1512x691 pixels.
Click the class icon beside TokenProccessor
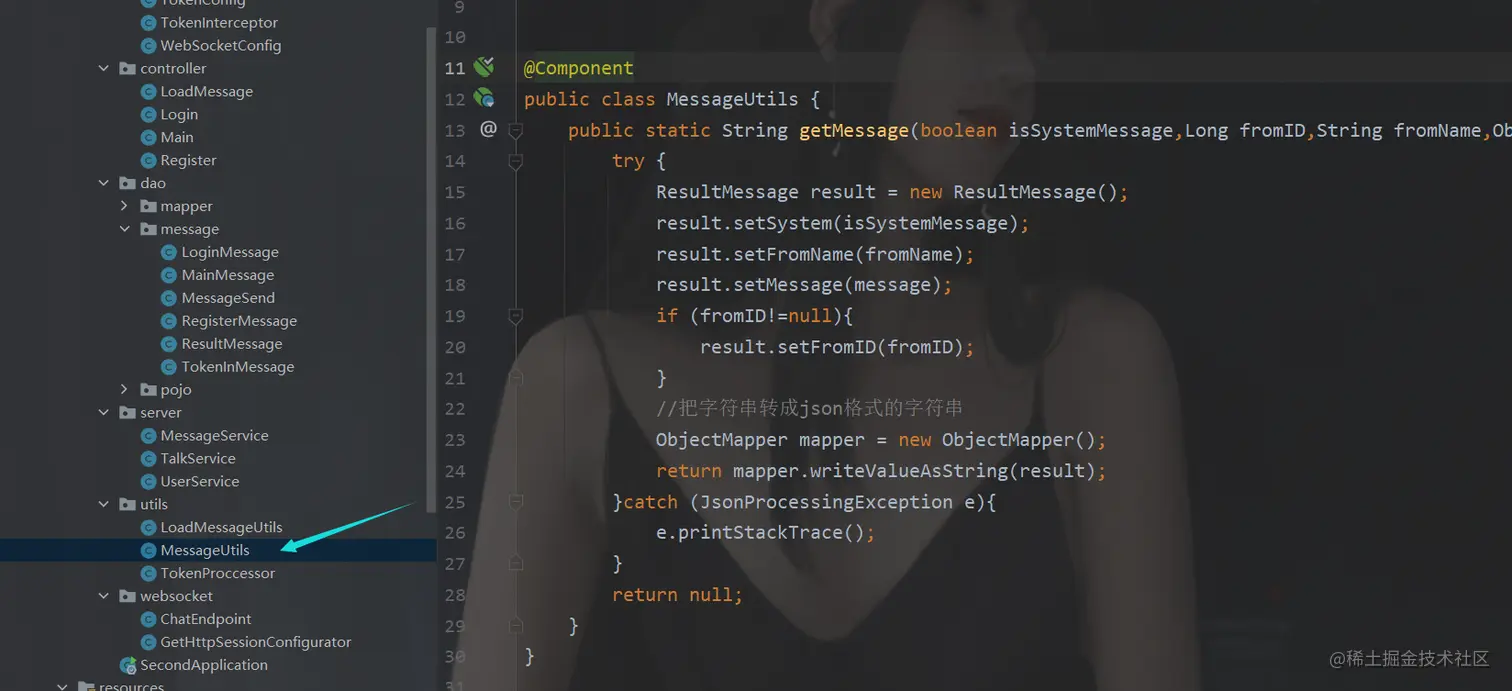click(148, 573)
